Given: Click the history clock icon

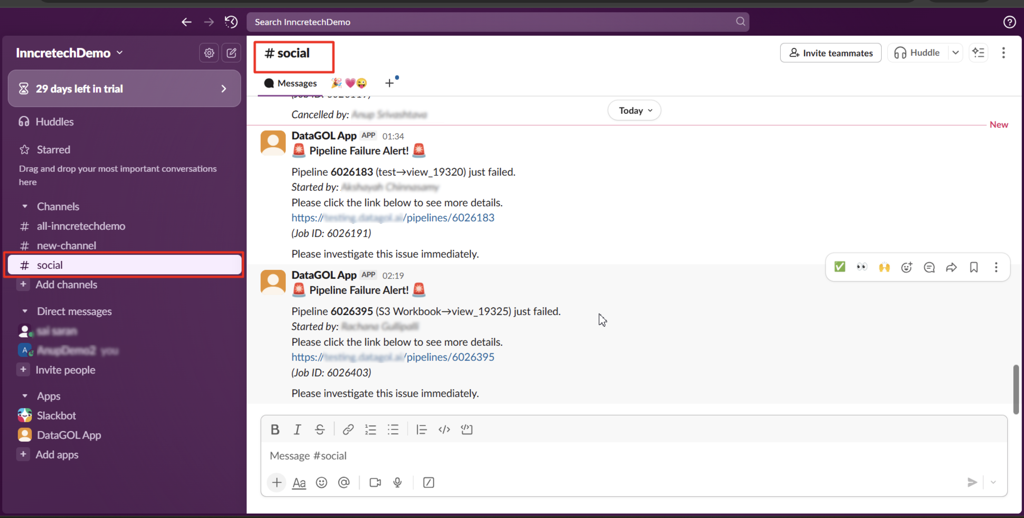Looking at the screenshot, I should [x=231, y=22].
